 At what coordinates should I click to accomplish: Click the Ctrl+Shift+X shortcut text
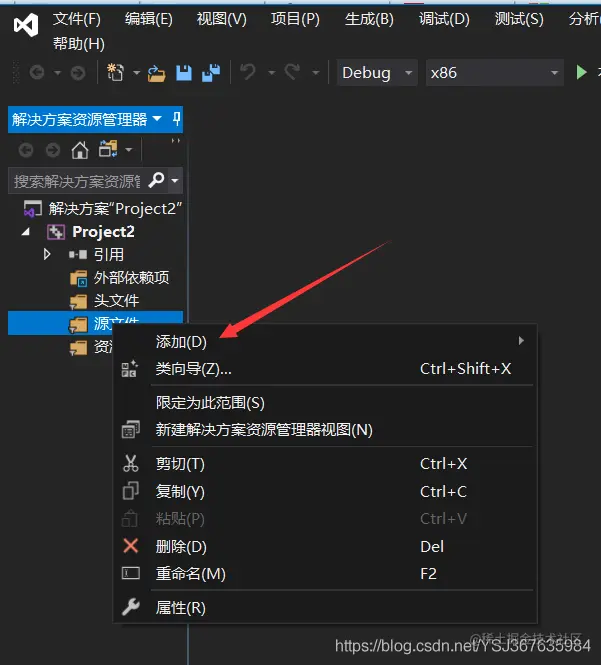(x=465, y=369)
